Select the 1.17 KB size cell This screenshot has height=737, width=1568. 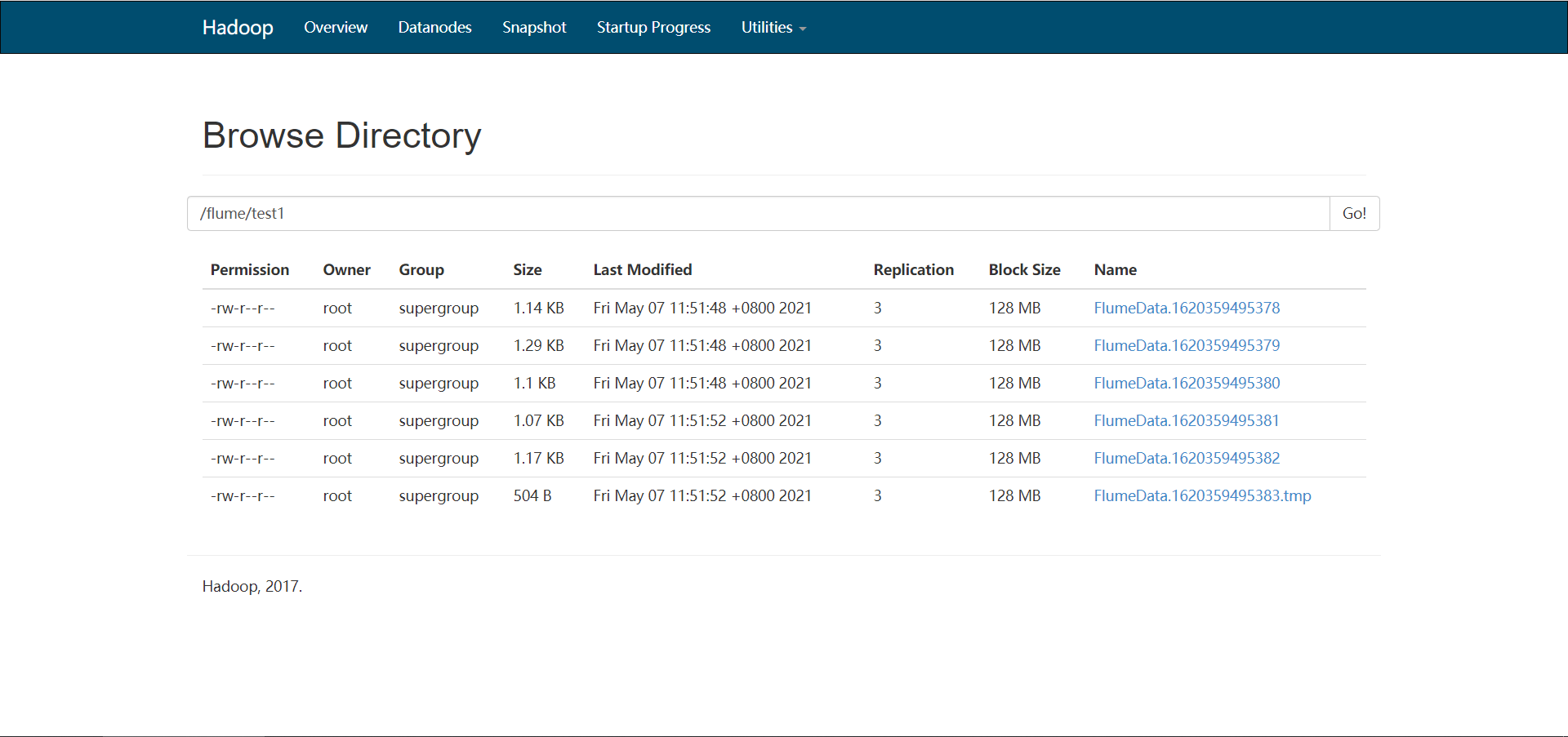click(538, 458)
